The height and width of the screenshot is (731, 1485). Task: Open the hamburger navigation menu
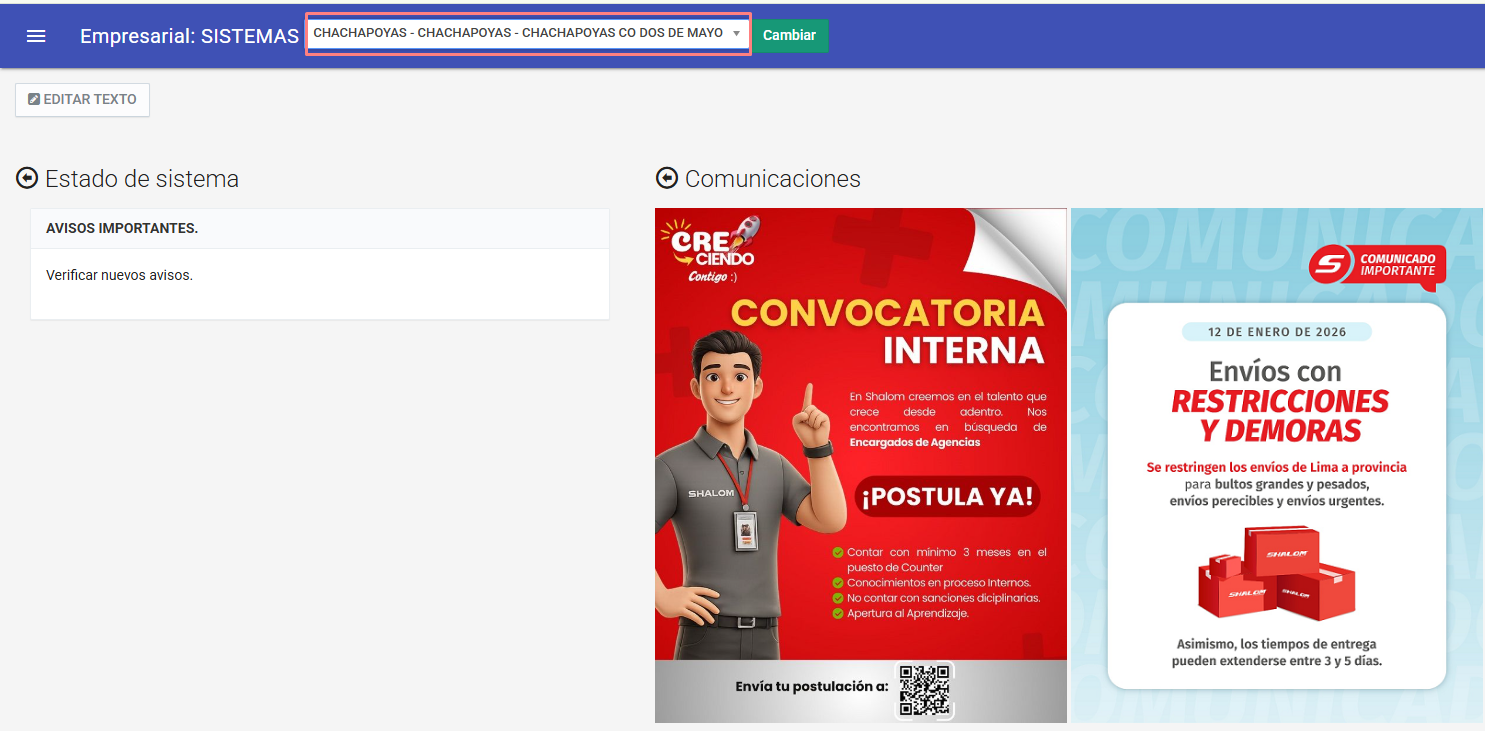[36, 36]
